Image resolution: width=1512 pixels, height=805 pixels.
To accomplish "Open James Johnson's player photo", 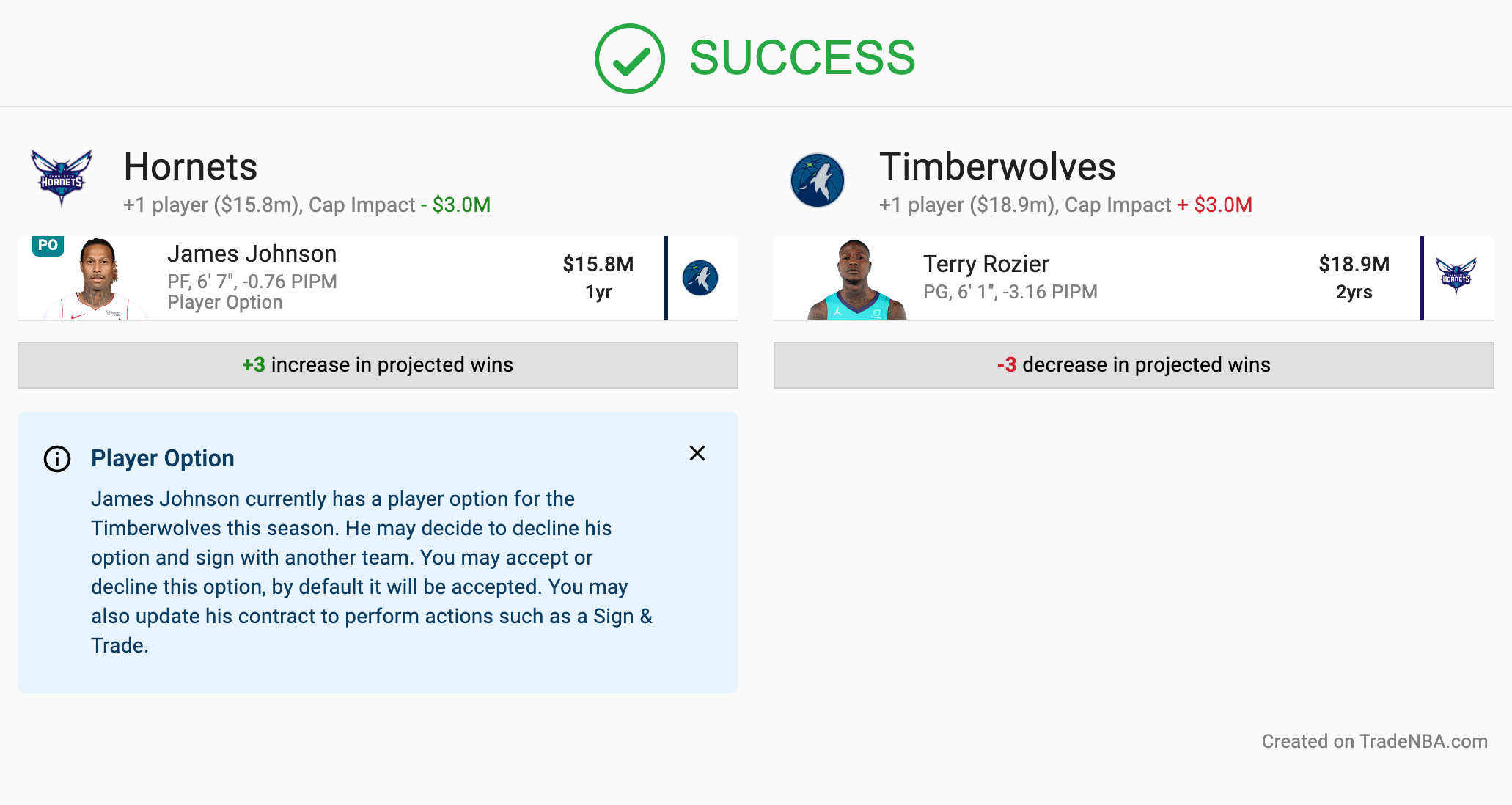I will (x=96, y=279).
